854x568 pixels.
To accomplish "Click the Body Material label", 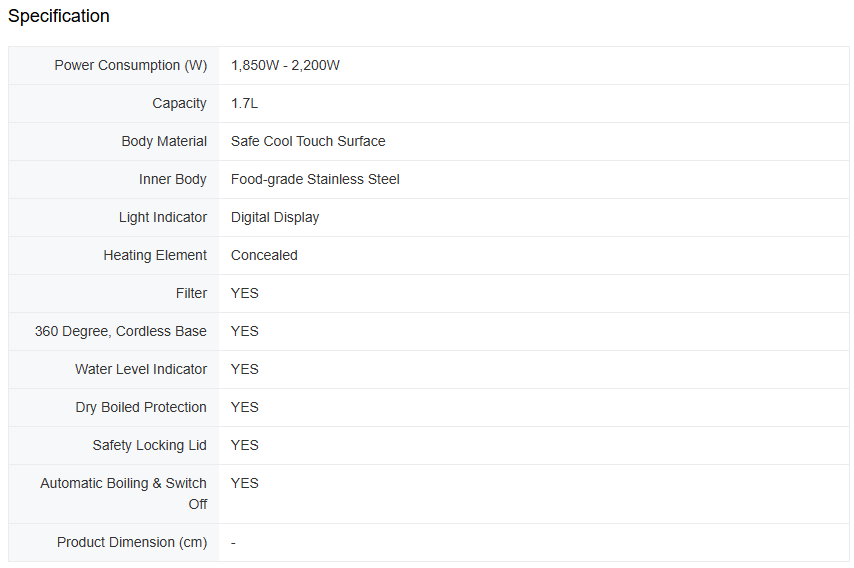I will (164, 141).
